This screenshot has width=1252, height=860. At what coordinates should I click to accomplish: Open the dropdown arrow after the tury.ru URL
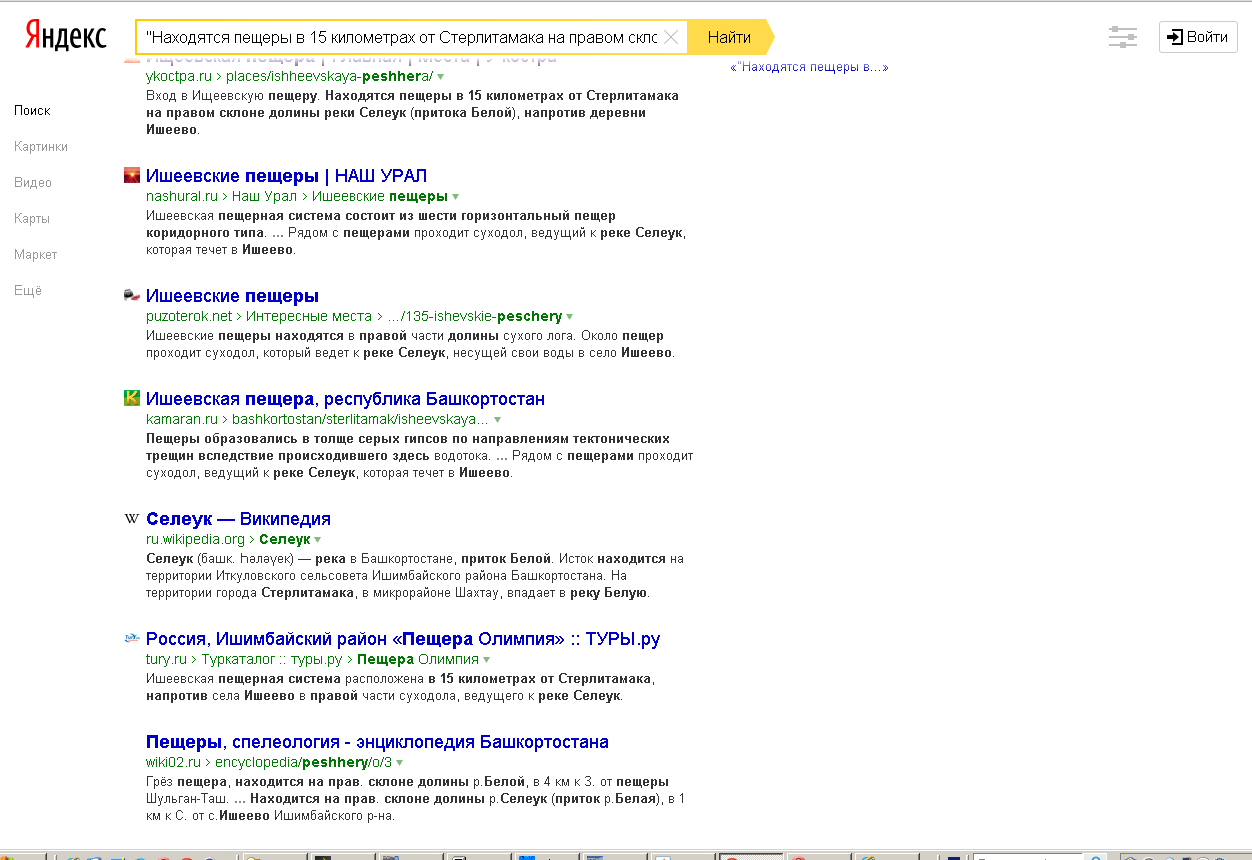pyautogui.click(x=487, y=660)
